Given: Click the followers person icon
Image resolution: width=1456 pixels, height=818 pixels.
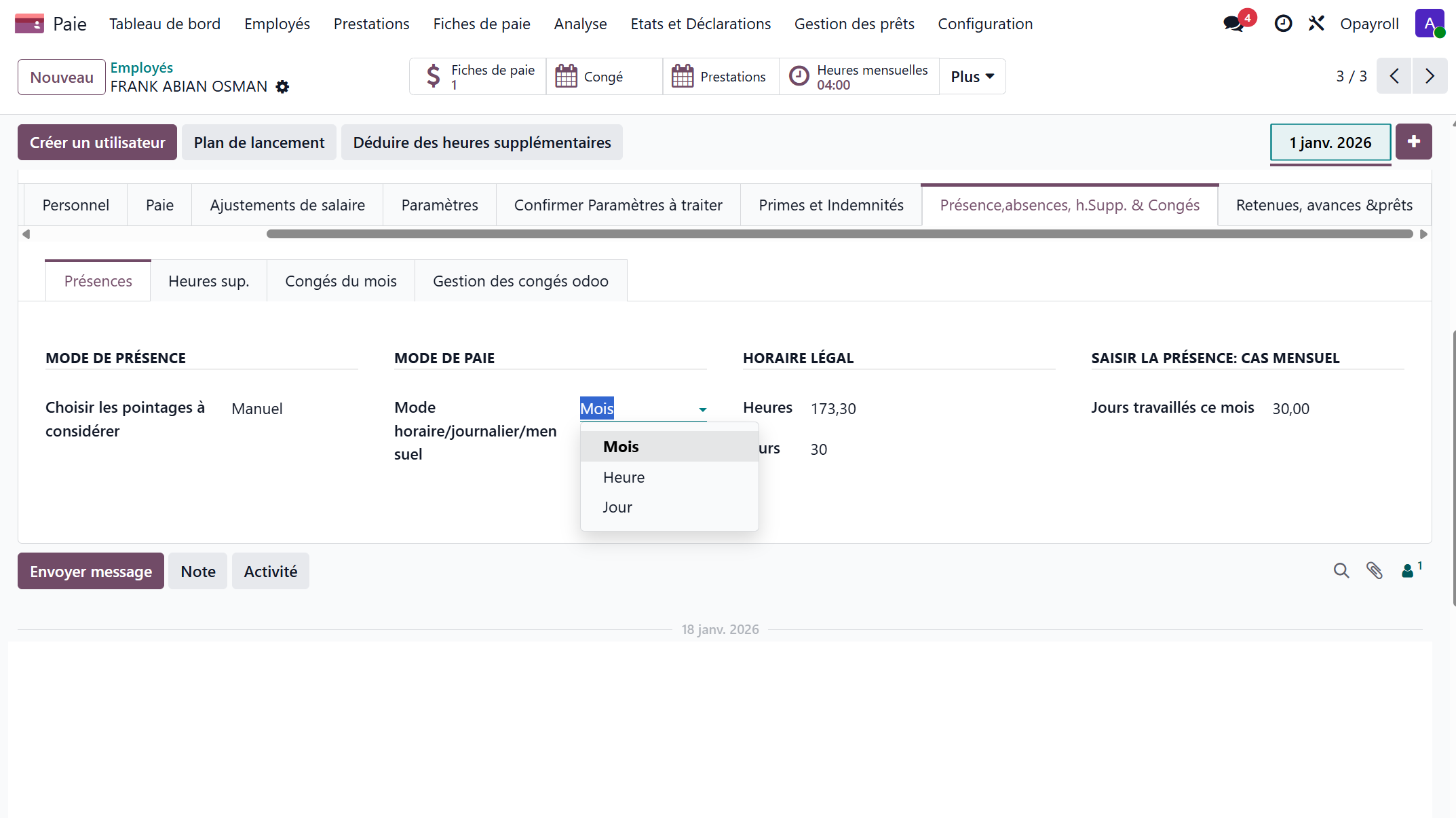Looking at the screenshot, I should coord(1409,571).
